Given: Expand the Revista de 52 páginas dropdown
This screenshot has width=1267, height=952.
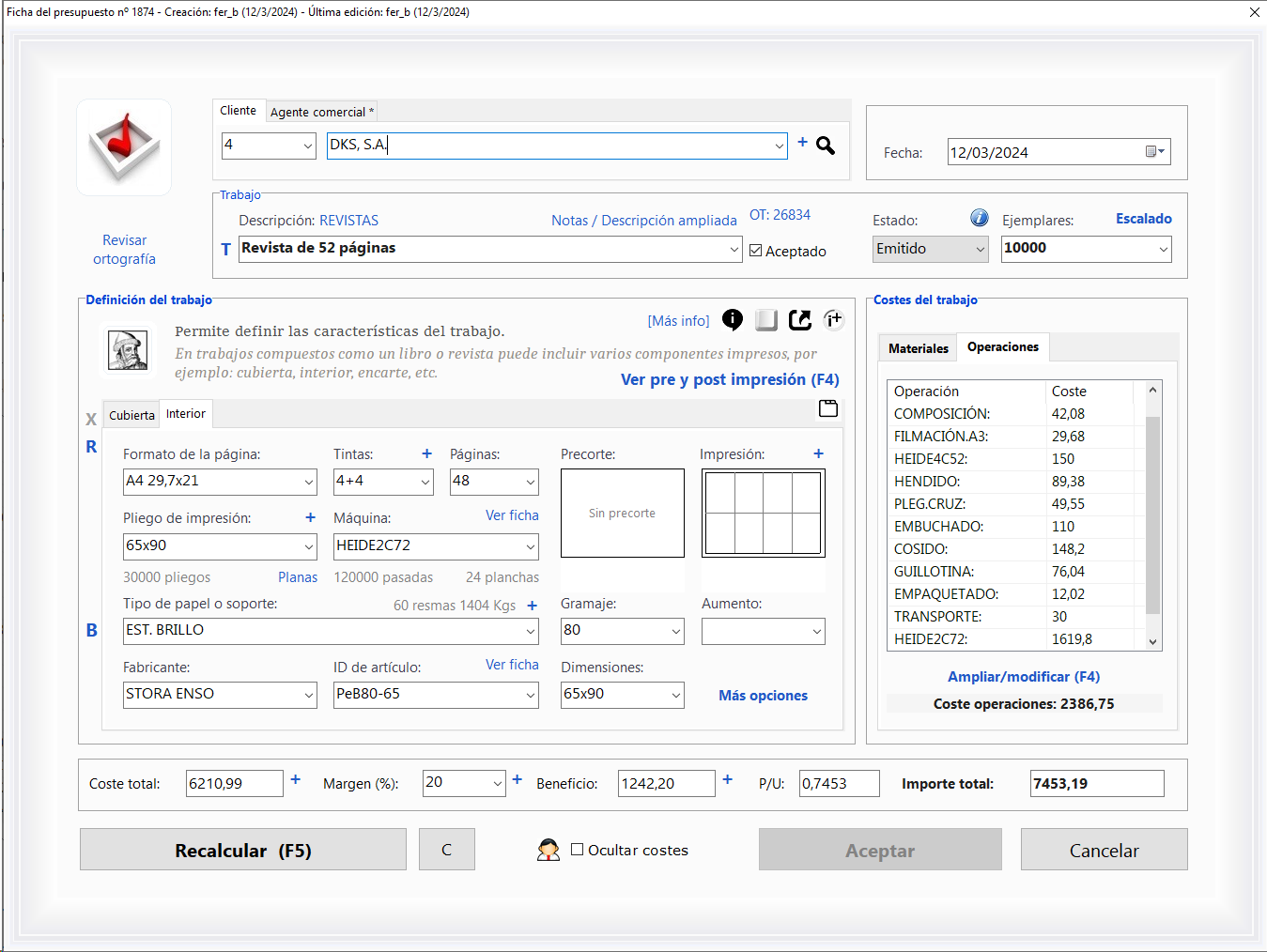Looking at the screenshot, I should pos(734,250).
